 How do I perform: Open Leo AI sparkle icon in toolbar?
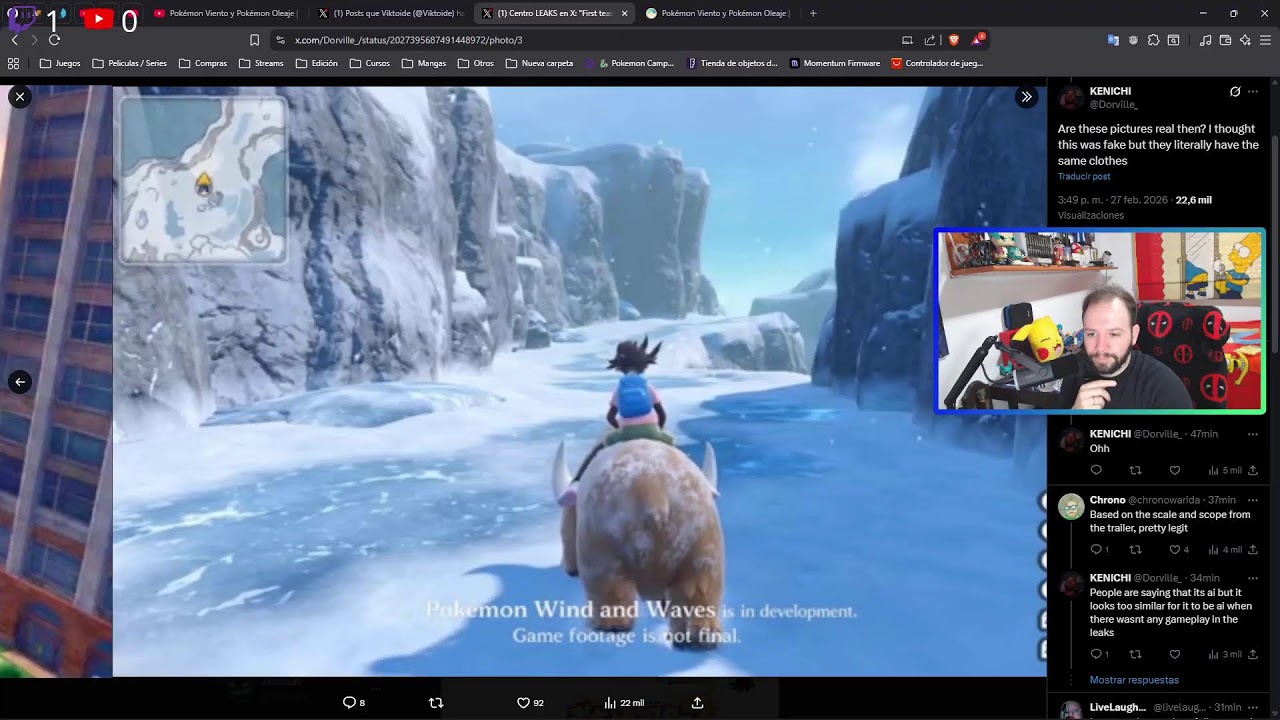click(x=1245, y=40)
